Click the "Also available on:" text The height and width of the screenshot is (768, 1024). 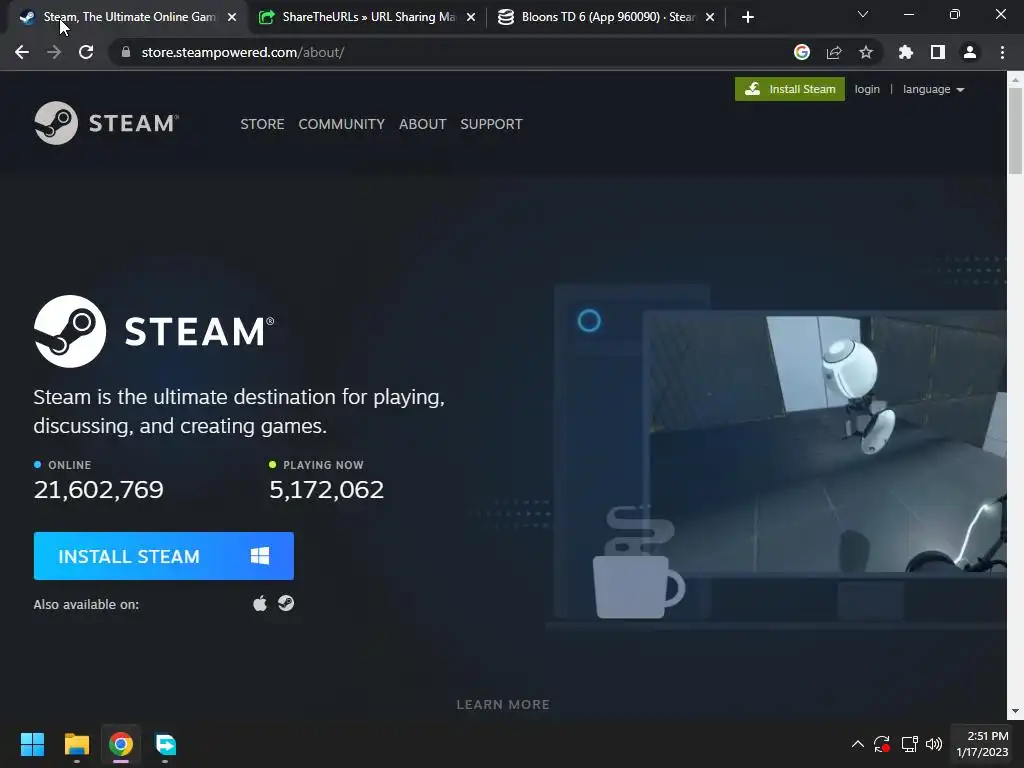tap(86, 604)
